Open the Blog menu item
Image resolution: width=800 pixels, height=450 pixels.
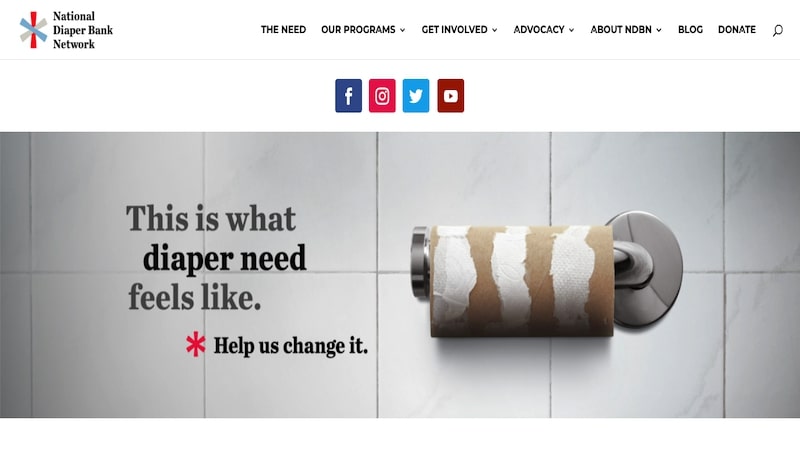pos(690,30)
